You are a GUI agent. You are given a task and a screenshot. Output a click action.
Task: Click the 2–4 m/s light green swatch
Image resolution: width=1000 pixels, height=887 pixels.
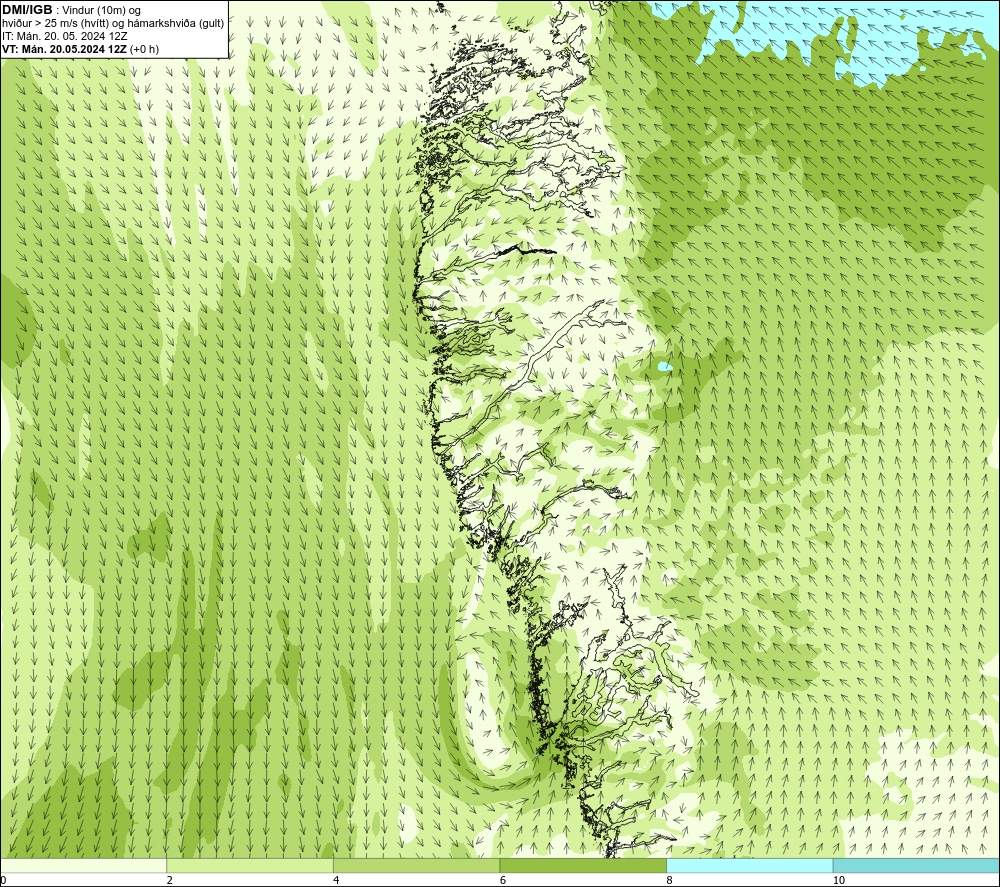(250, 865)
